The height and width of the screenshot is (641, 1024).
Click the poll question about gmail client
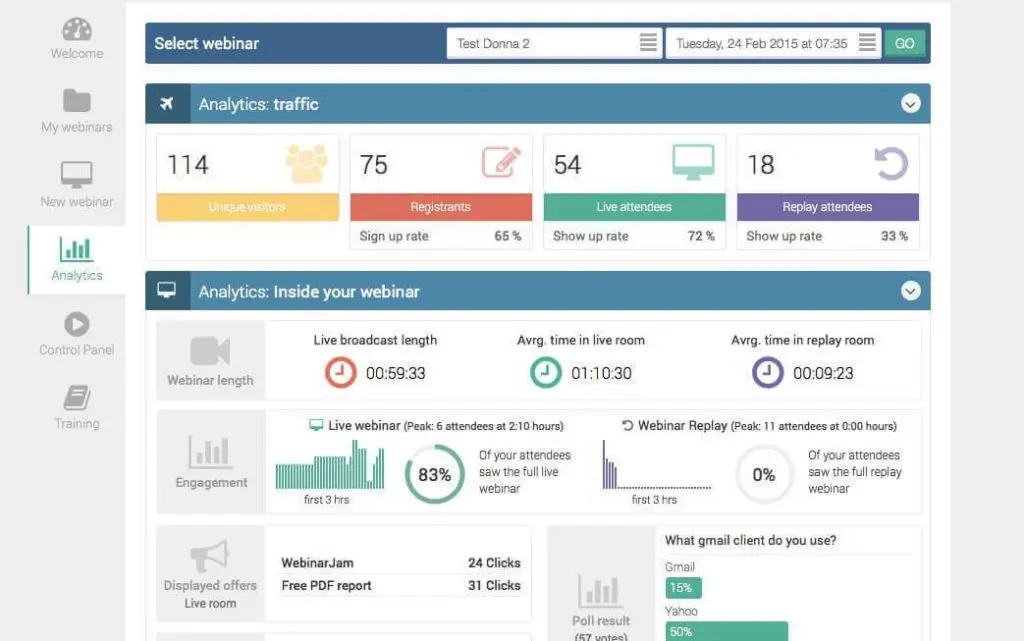pos(750,540)
